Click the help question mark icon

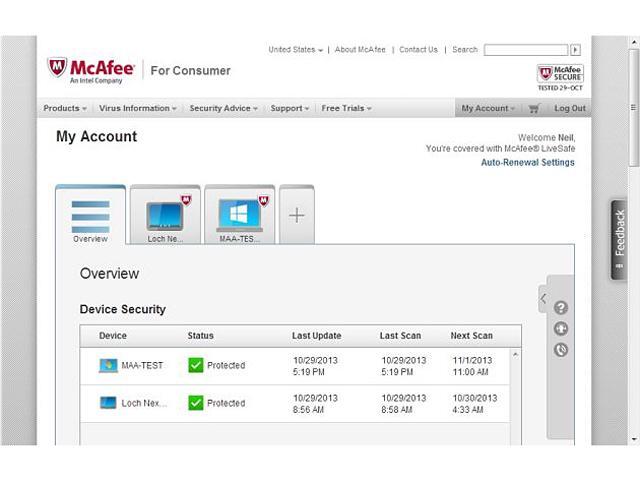[x=561, y=308]
